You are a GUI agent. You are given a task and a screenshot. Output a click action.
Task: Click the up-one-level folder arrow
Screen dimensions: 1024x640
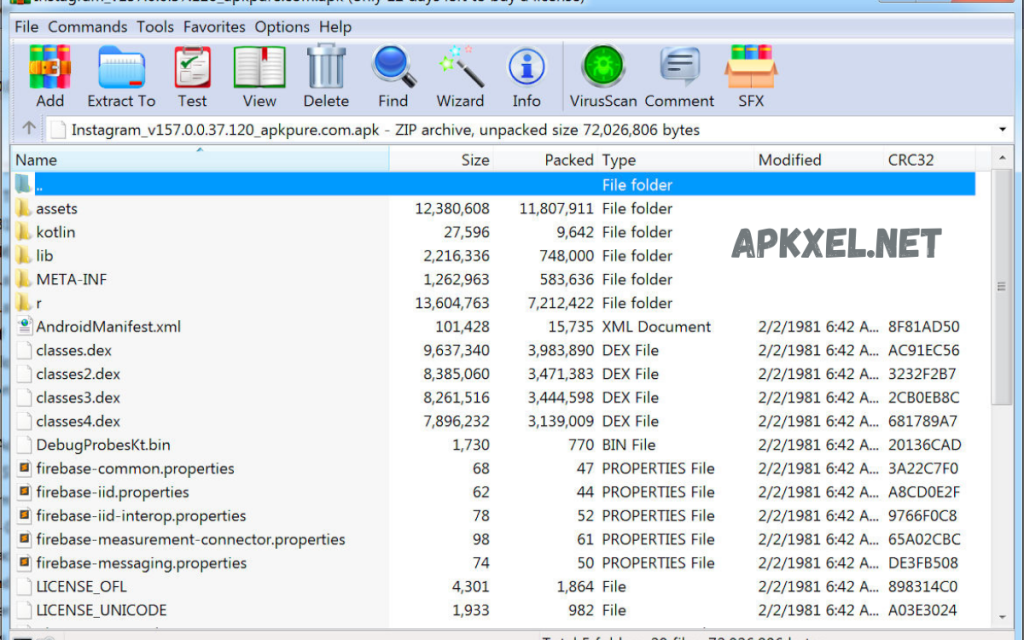[x=29, y=128]
